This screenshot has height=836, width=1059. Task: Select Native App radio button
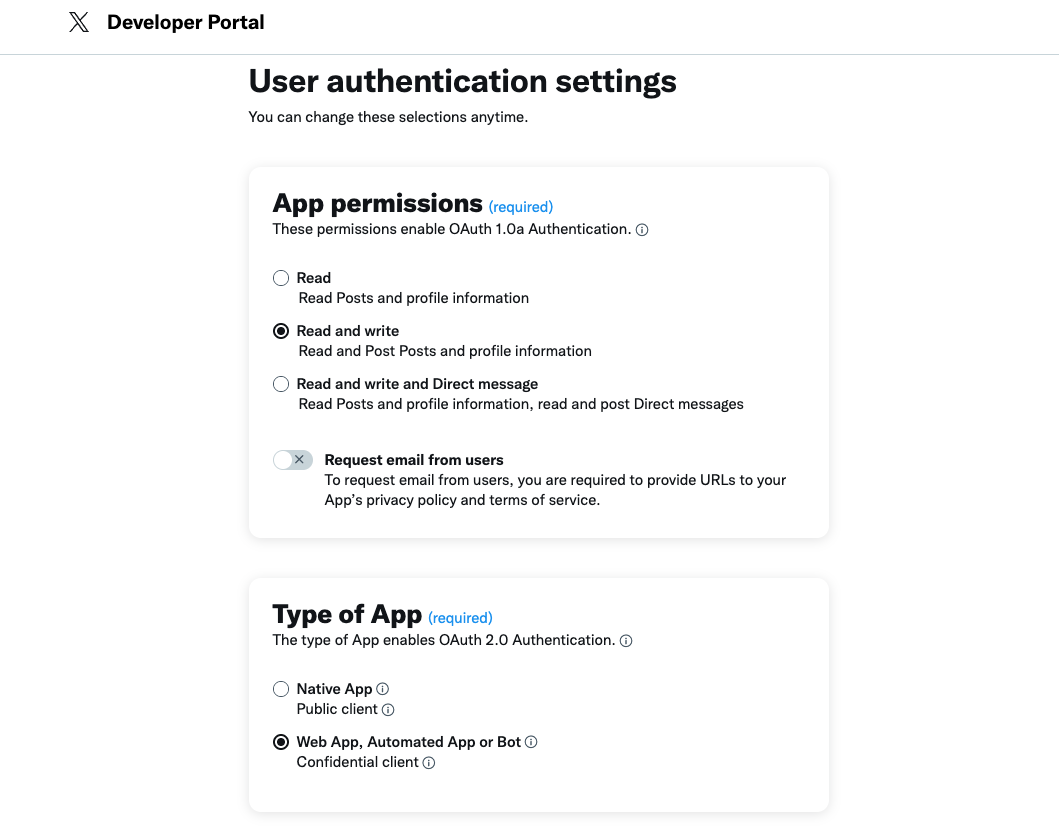[x=281, y=689]
